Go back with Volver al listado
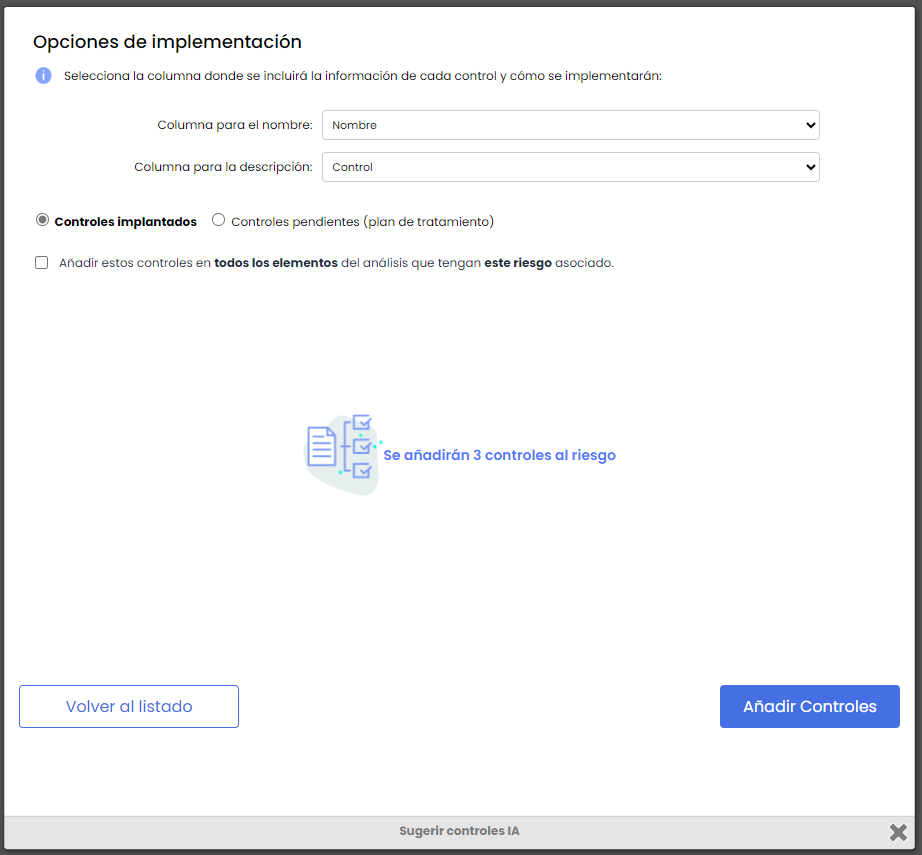Viewport: 922px width, 855px height. [x=129, y=706]
